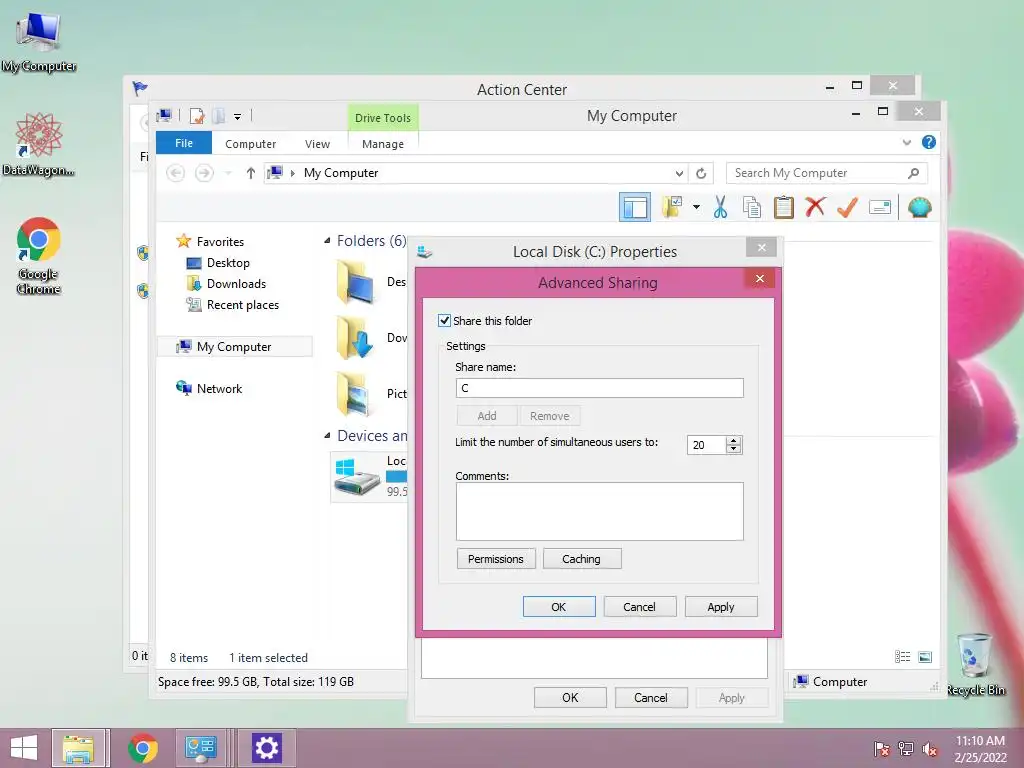The height and width of the screenshot is (768, 1024).
Task: Click Cancel in Advanced Sharing dialog
Action: [639, 607]
